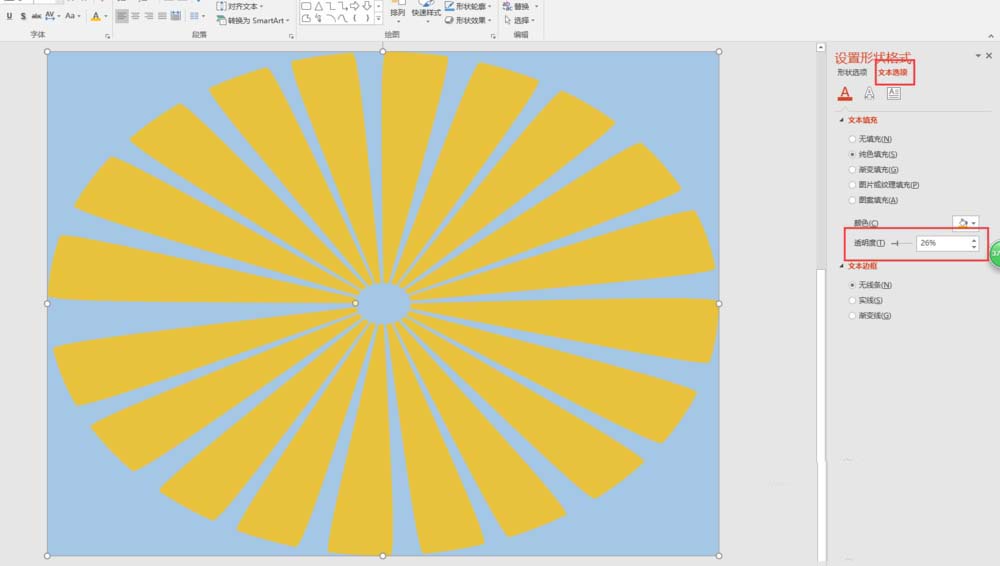Align text left in paragraph group
This screenshot has width=1000, height=566.
(122, 16)
